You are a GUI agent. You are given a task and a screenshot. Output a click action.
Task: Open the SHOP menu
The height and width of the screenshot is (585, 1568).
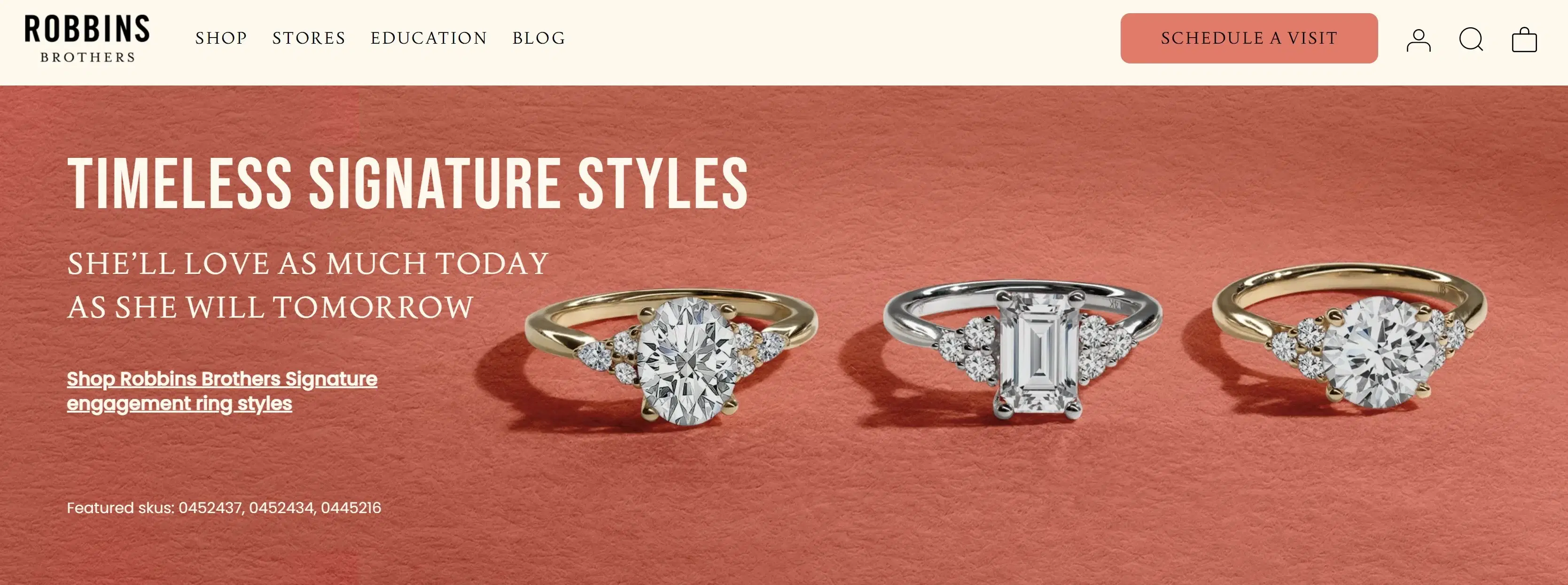221,38
